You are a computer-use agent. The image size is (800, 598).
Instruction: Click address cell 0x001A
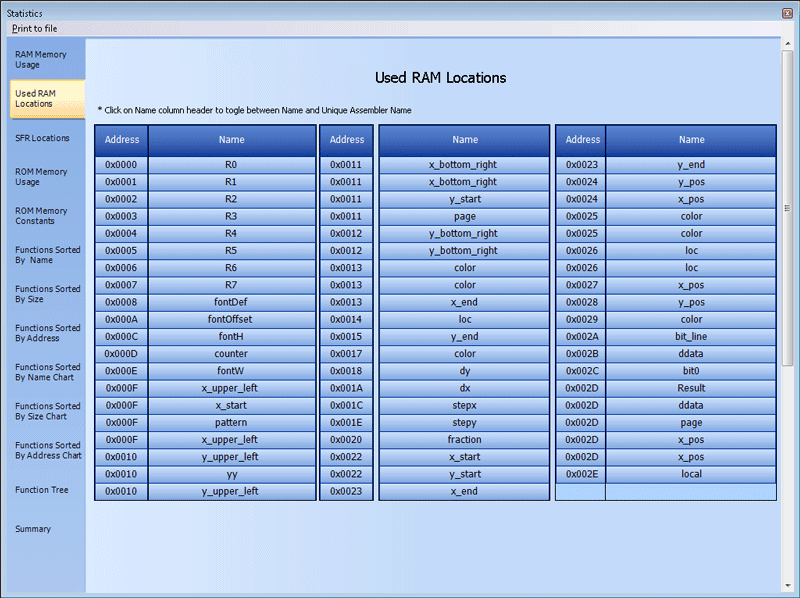346,388
